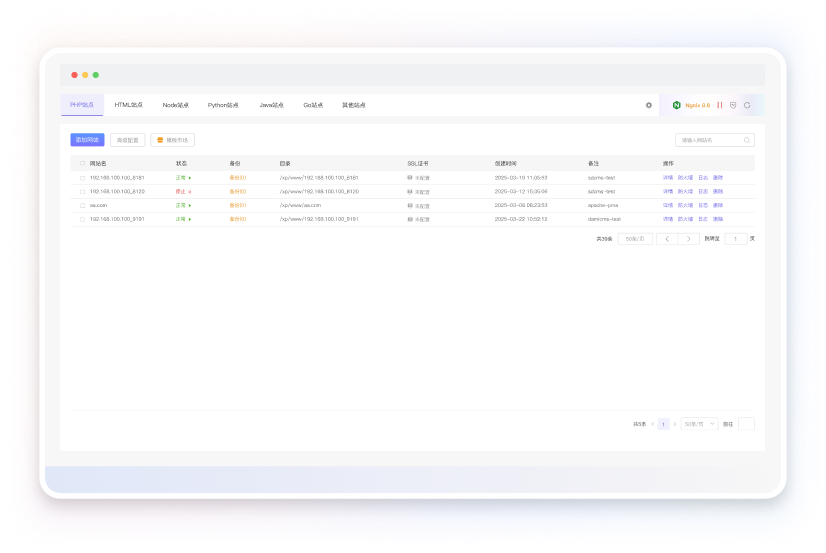826x553 pixels.
Task: Restart Nginx using the reload icon
Action: [747, 105]
